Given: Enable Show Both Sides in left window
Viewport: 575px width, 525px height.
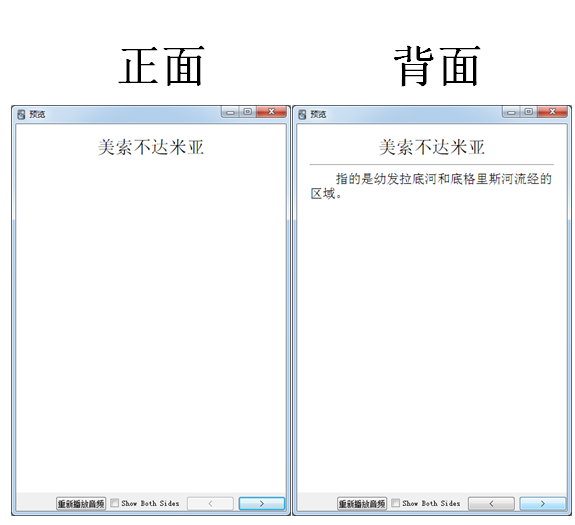Looking at the screenshot, I should click(x=114, y=503).
